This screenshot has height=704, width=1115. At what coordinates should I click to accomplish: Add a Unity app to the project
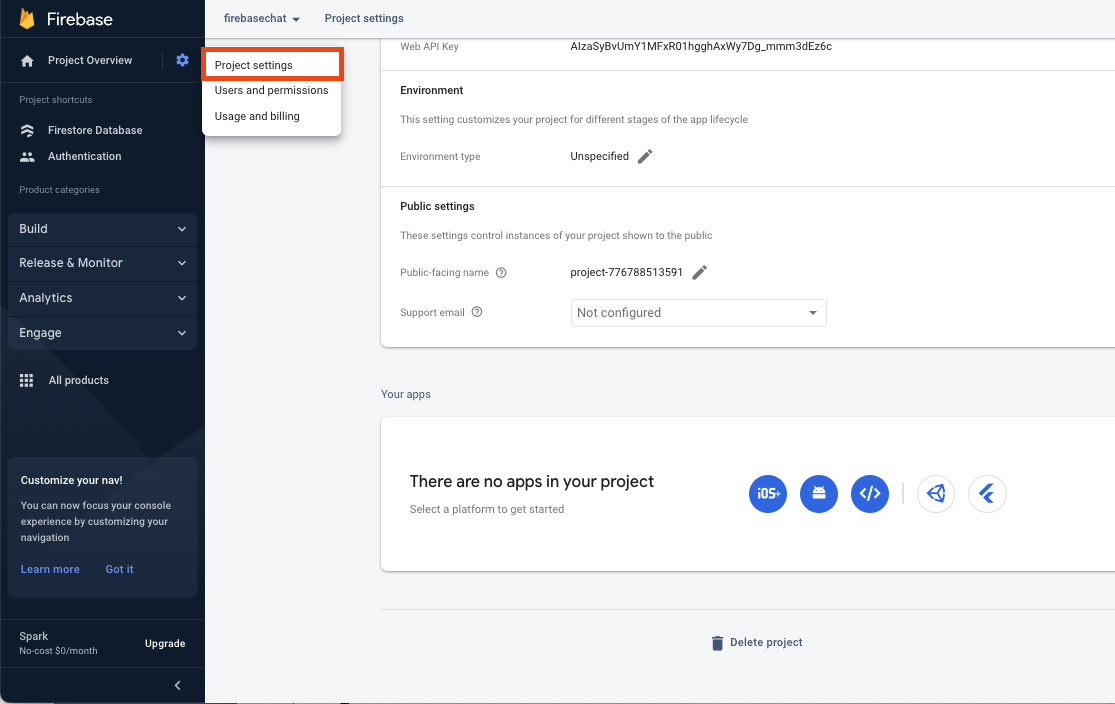[936, 493]
